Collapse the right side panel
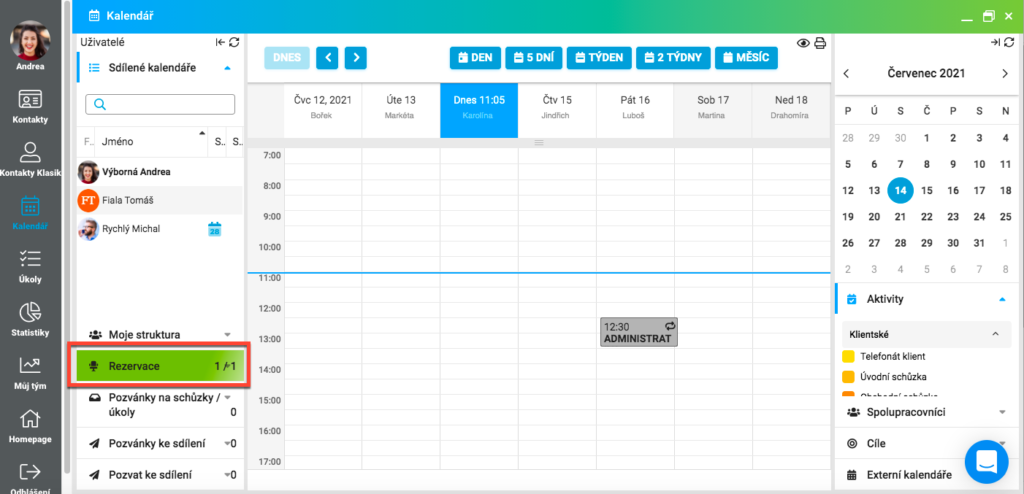This screenshot has width=1024, height=494. [x=995, y=42]
